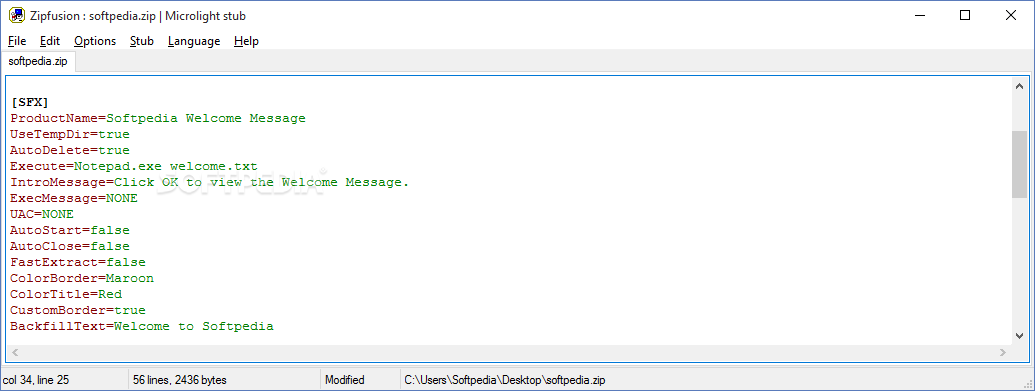Click the AutoDelete=true line
1035x391 pixels.
click(69, 150)
